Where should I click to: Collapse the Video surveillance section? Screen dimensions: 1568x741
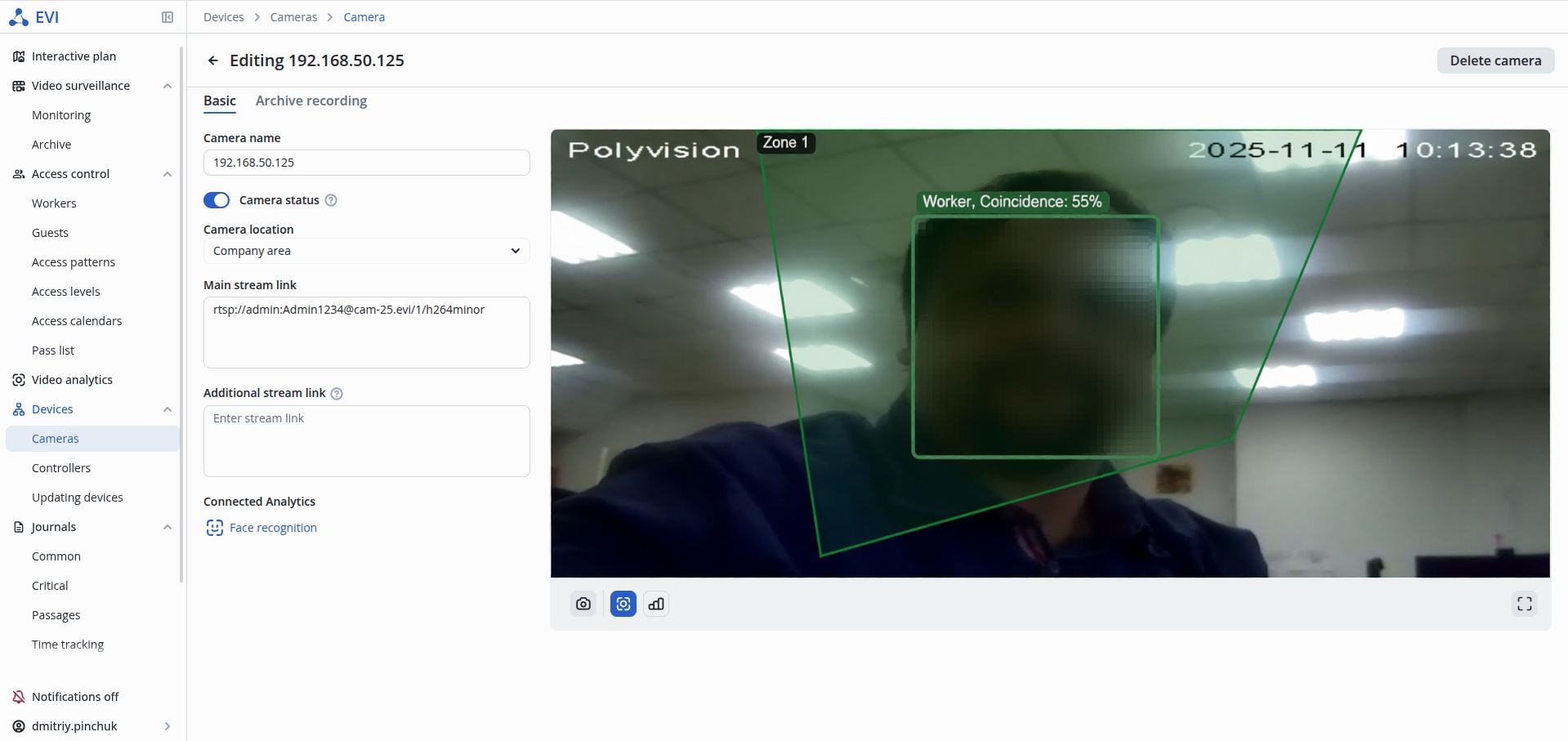[x=168, y=86]
